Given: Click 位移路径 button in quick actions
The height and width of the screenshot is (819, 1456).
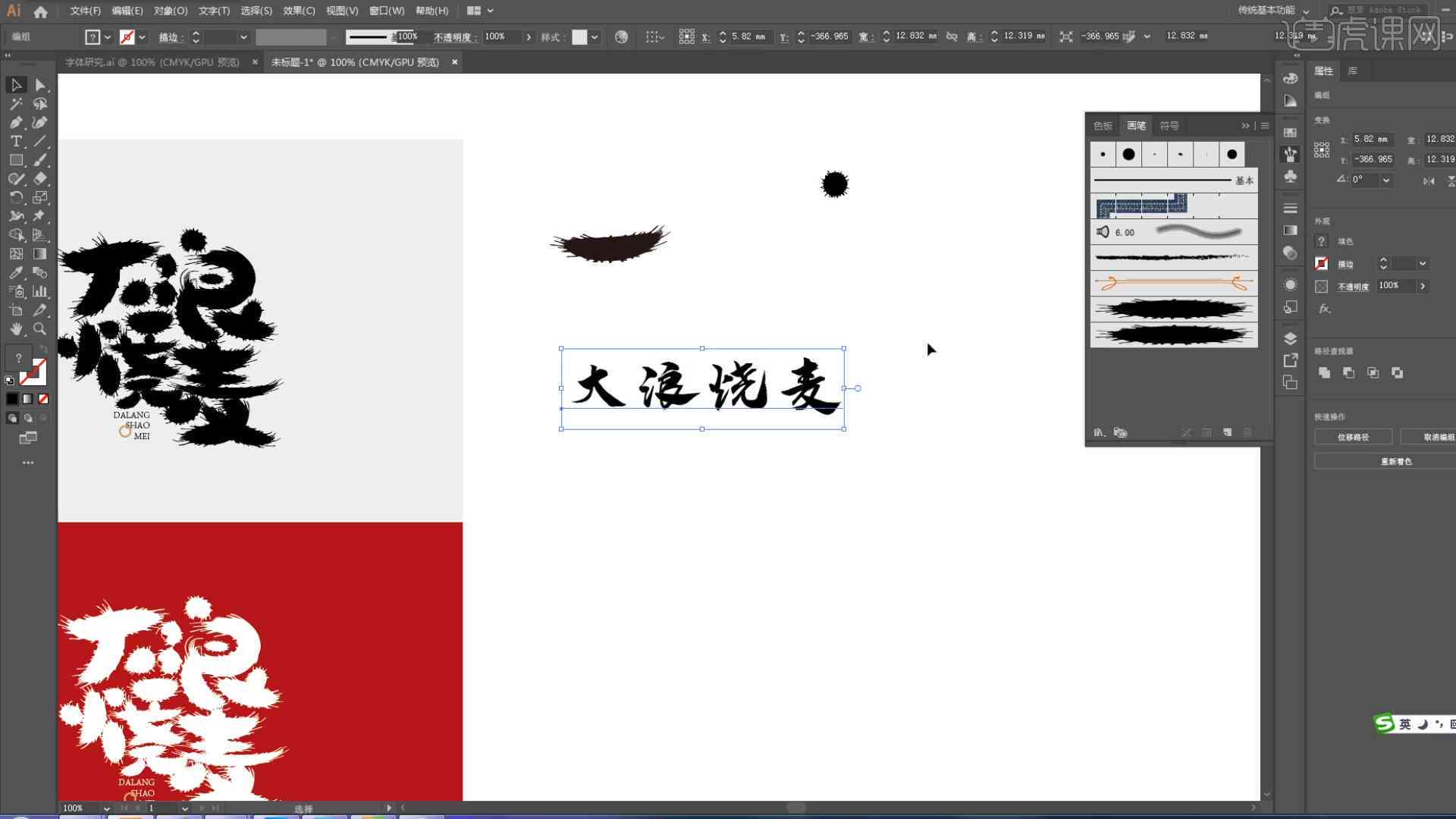Looking at the screenshot, I should tap(1352, 437).
